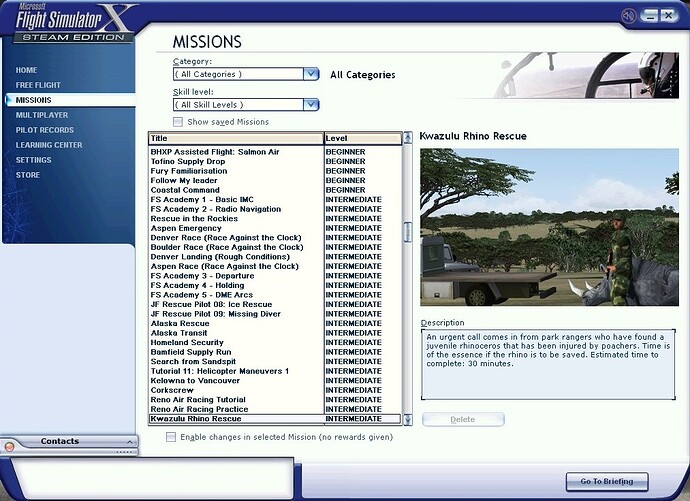Toggle the sound mute speaker icon
Viewport: 690px width, 501px height.
(628, 16)
